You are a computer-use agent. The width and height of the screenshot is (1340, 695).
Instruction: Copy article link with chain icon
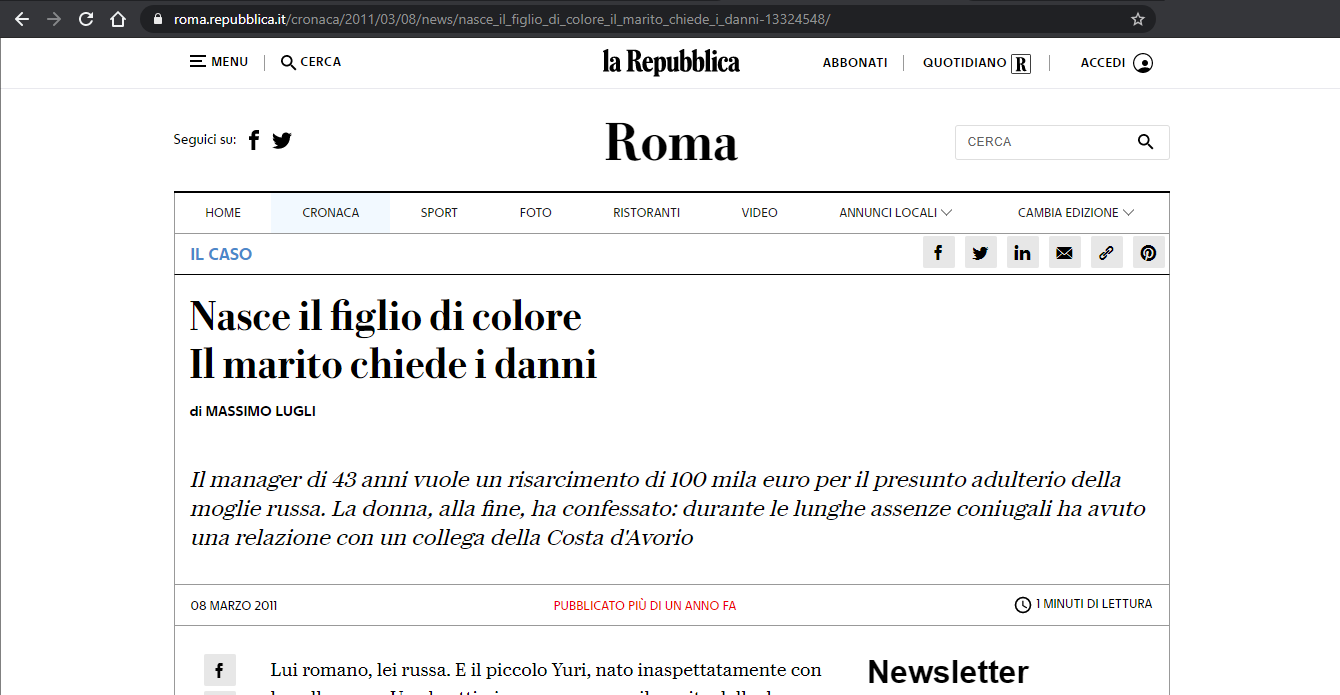(x=1106, y=253)
